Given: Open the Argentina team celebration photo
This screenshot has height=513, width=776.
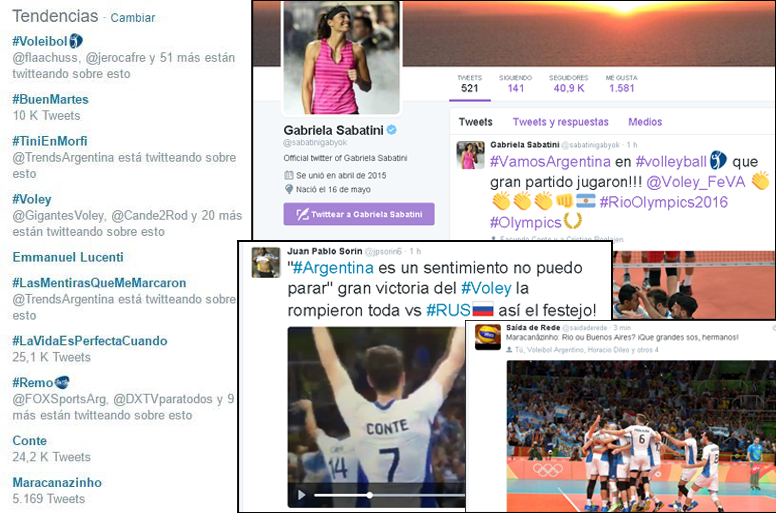Looking at the screenshot, I should [641, 436].
